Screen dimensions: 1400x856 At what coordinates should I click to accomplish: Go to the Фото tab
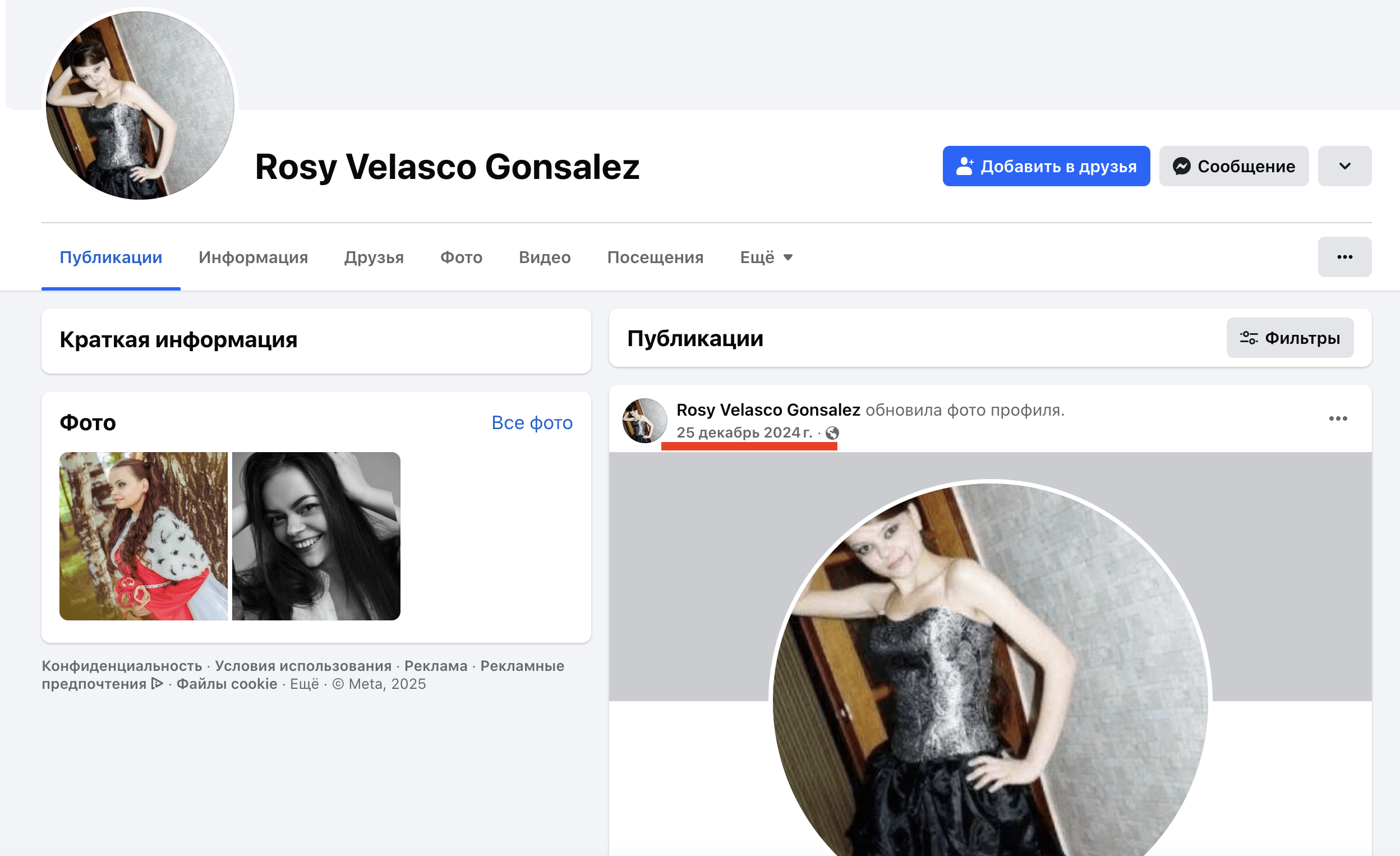[x=461, y=257]
